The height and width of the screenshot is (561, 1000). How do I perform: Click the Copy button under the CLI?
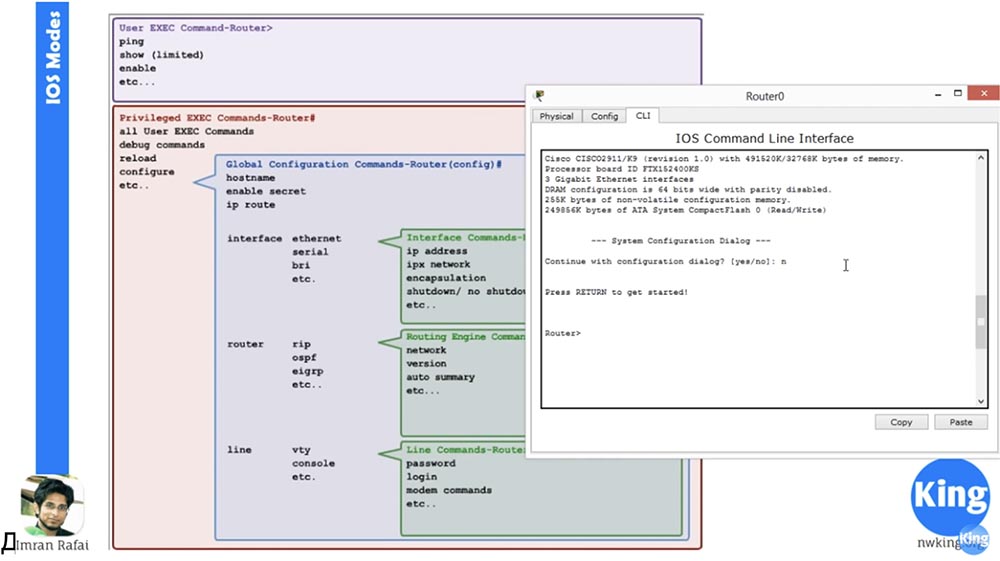[901, 422]
